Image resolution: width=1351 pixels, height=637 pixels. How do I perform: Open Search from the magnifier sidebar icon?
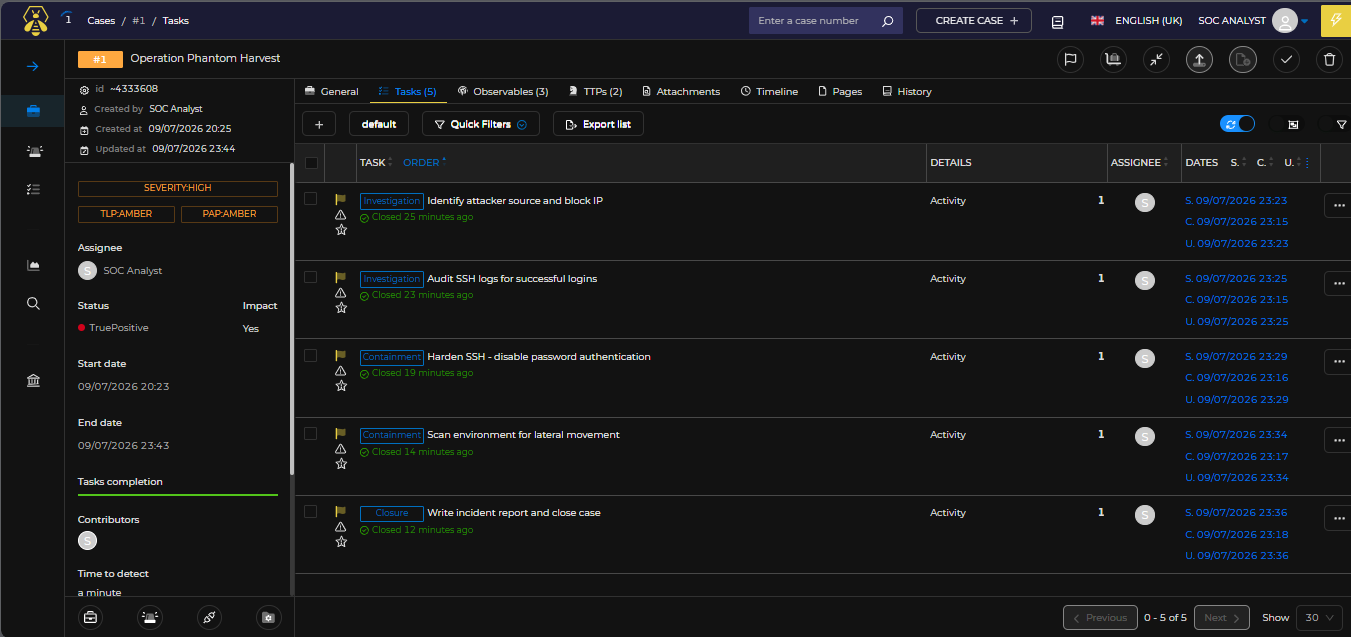point(33,303)
